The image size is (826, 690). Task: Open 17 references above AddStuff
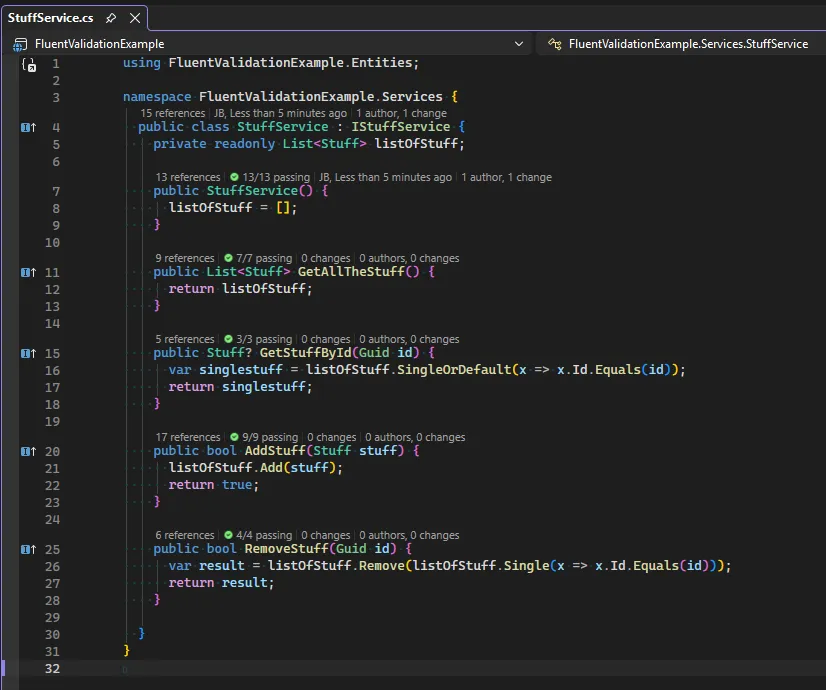(188, 437)
